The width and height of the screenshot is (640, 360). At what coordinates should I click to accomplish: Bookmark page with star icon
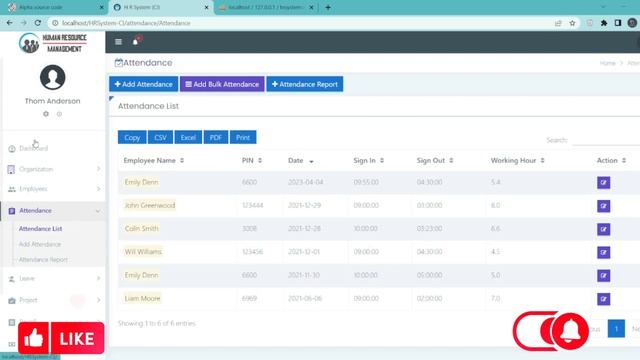point(572,23)
